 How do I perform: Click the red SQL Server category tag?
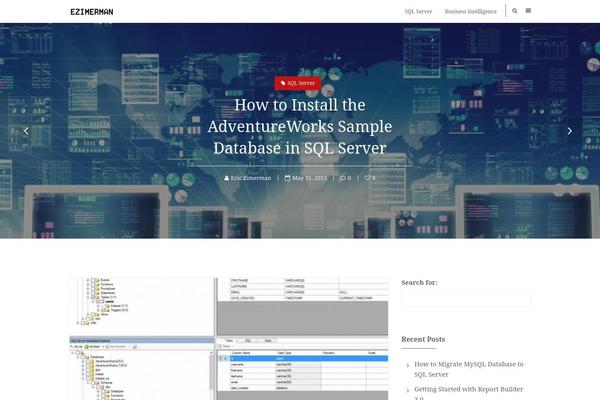(298, 83)
